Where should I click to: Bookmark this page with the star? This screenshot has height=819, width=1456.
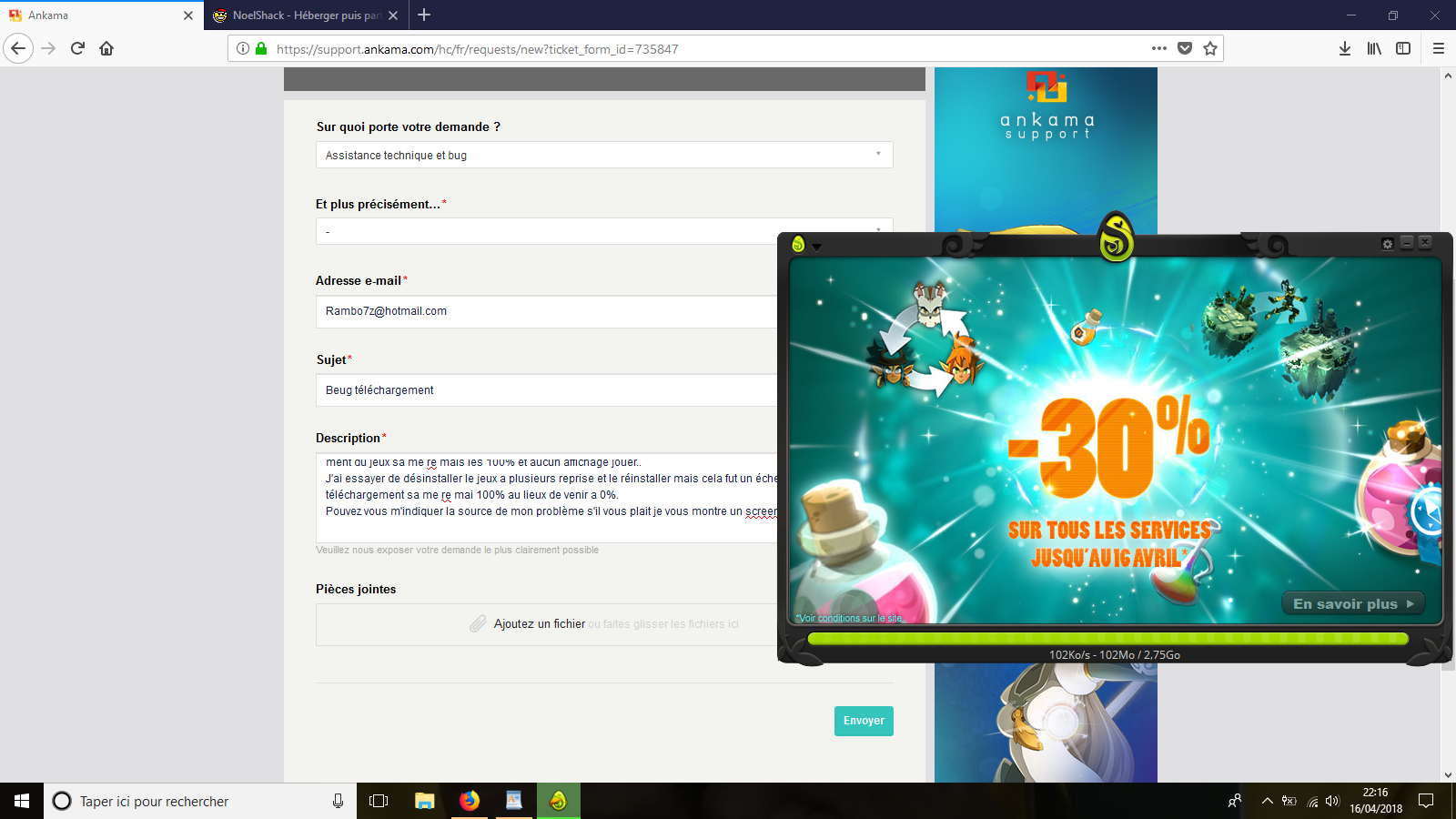coord(1210,48)
